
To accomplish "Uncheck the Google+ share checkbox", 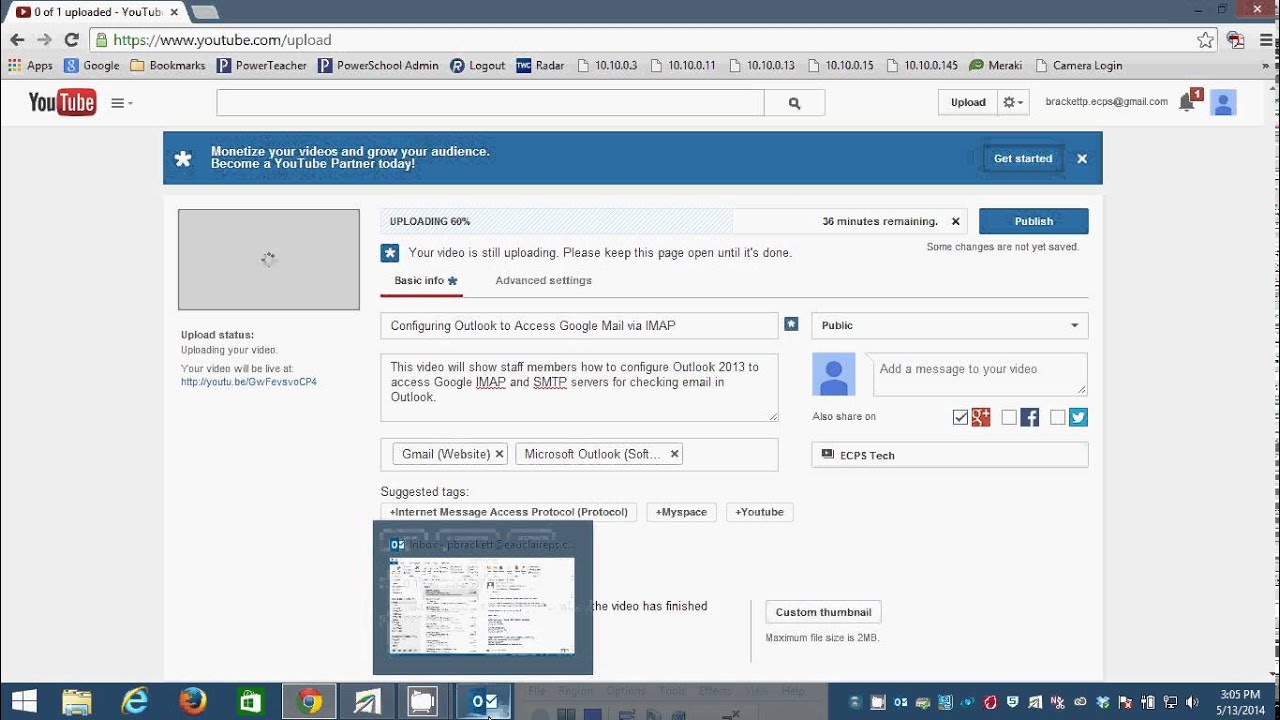I will pos(960,417).
